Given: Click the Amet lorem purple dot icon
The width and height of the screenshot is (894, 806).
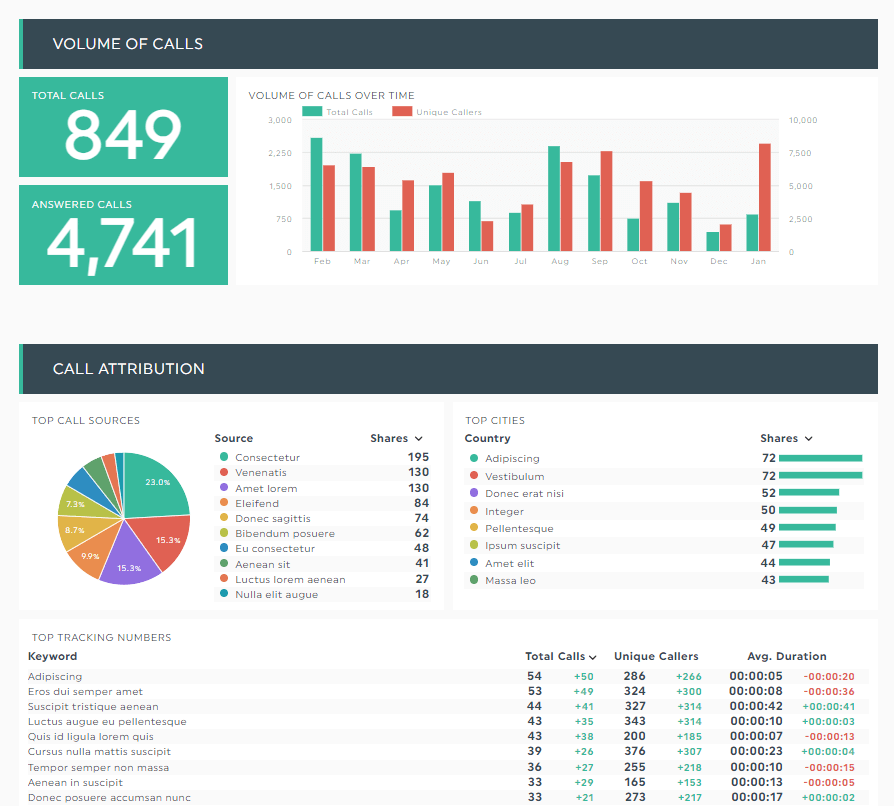Looking at the screenshot, I should click(x=224, y=487).
